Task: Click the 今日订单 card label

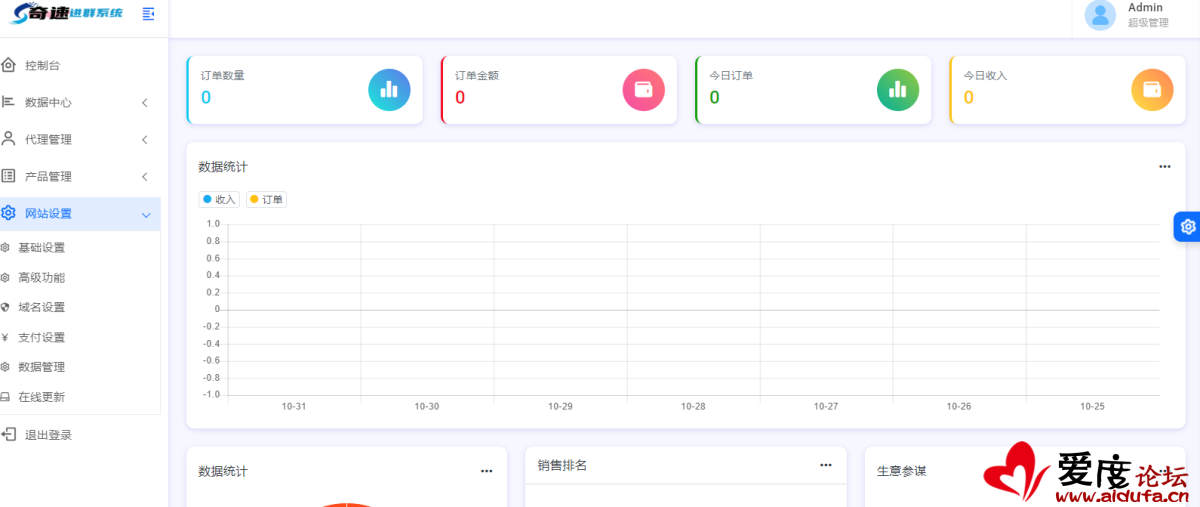Action: point(731,75)
